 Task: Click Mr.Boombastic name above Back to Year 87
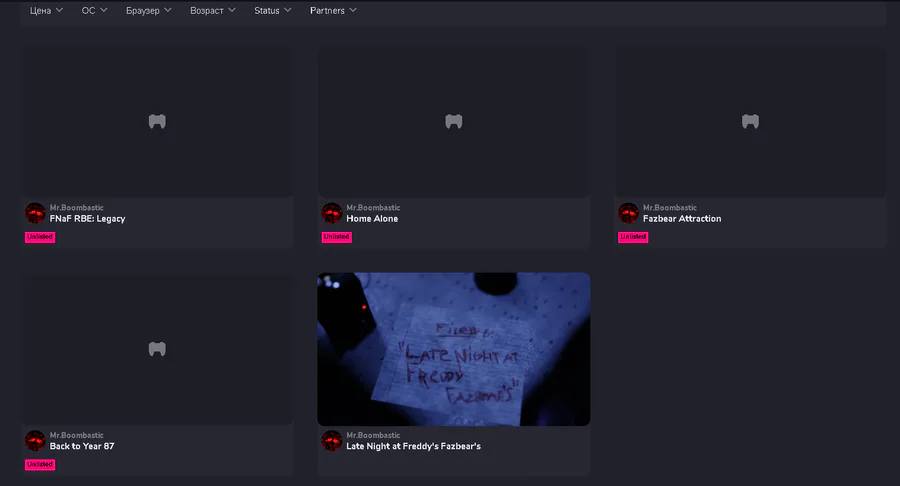pos(76,436)
